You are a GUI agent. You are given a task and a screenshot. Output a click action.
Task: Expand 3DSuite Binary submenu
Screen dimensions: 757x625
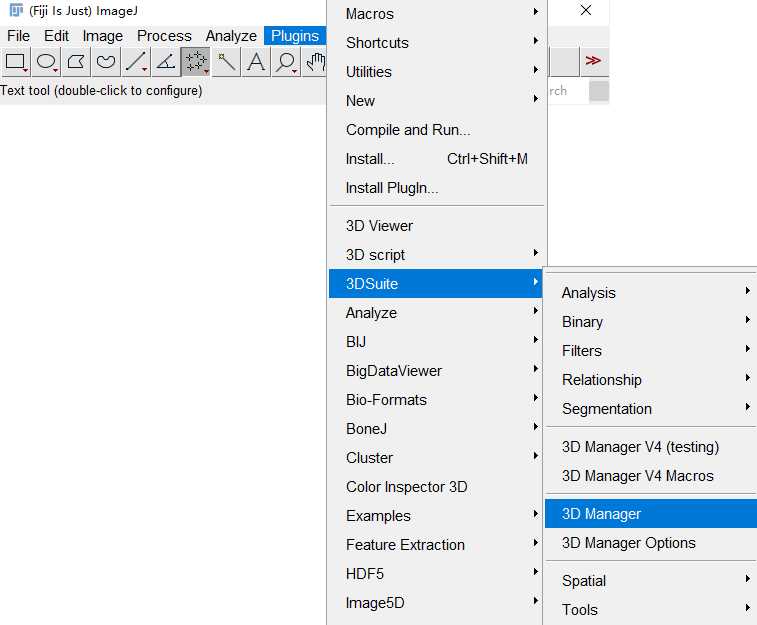pyautogui.click(x=651, y=321)
